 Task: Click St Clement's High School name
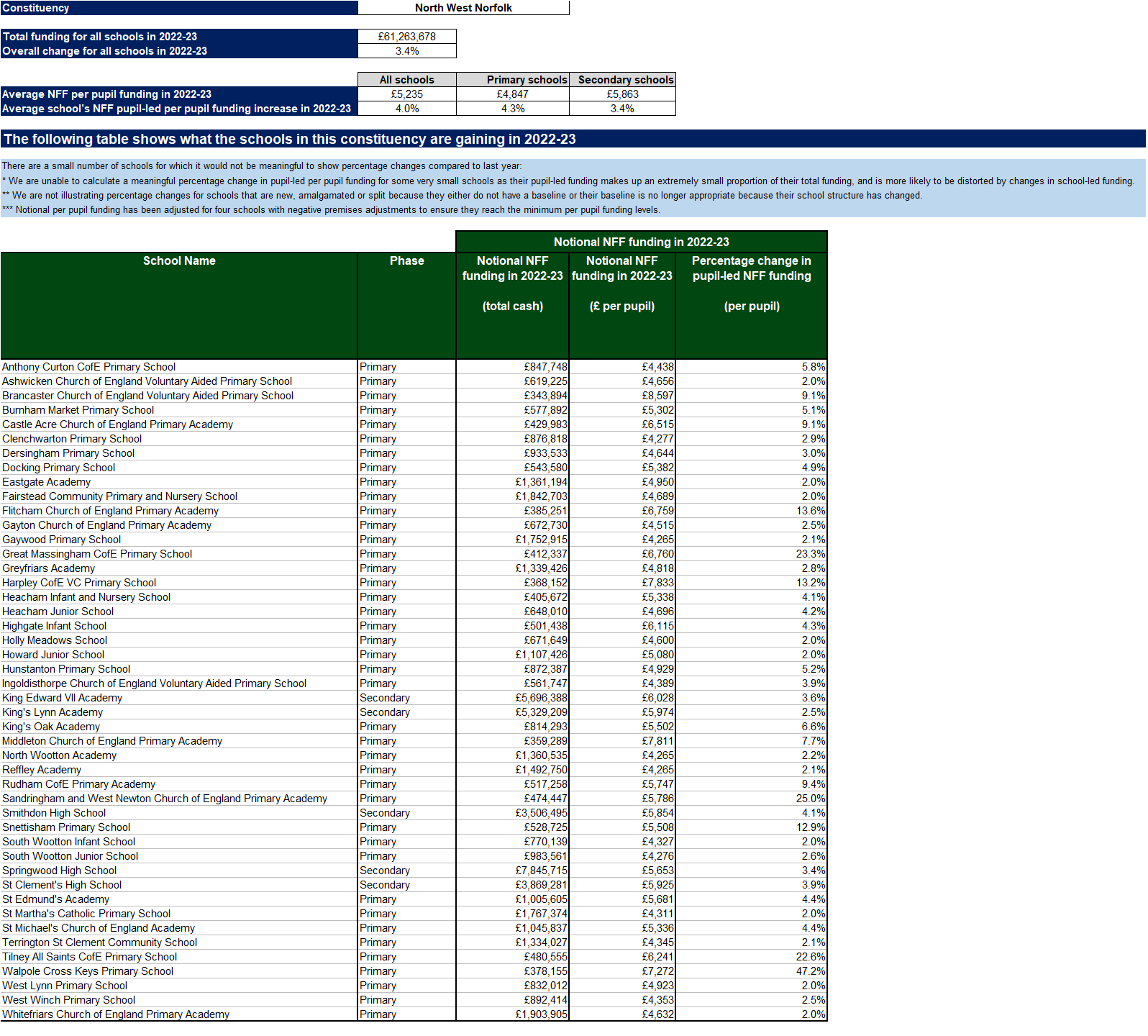pyautogui.click(x=62, y=885)
